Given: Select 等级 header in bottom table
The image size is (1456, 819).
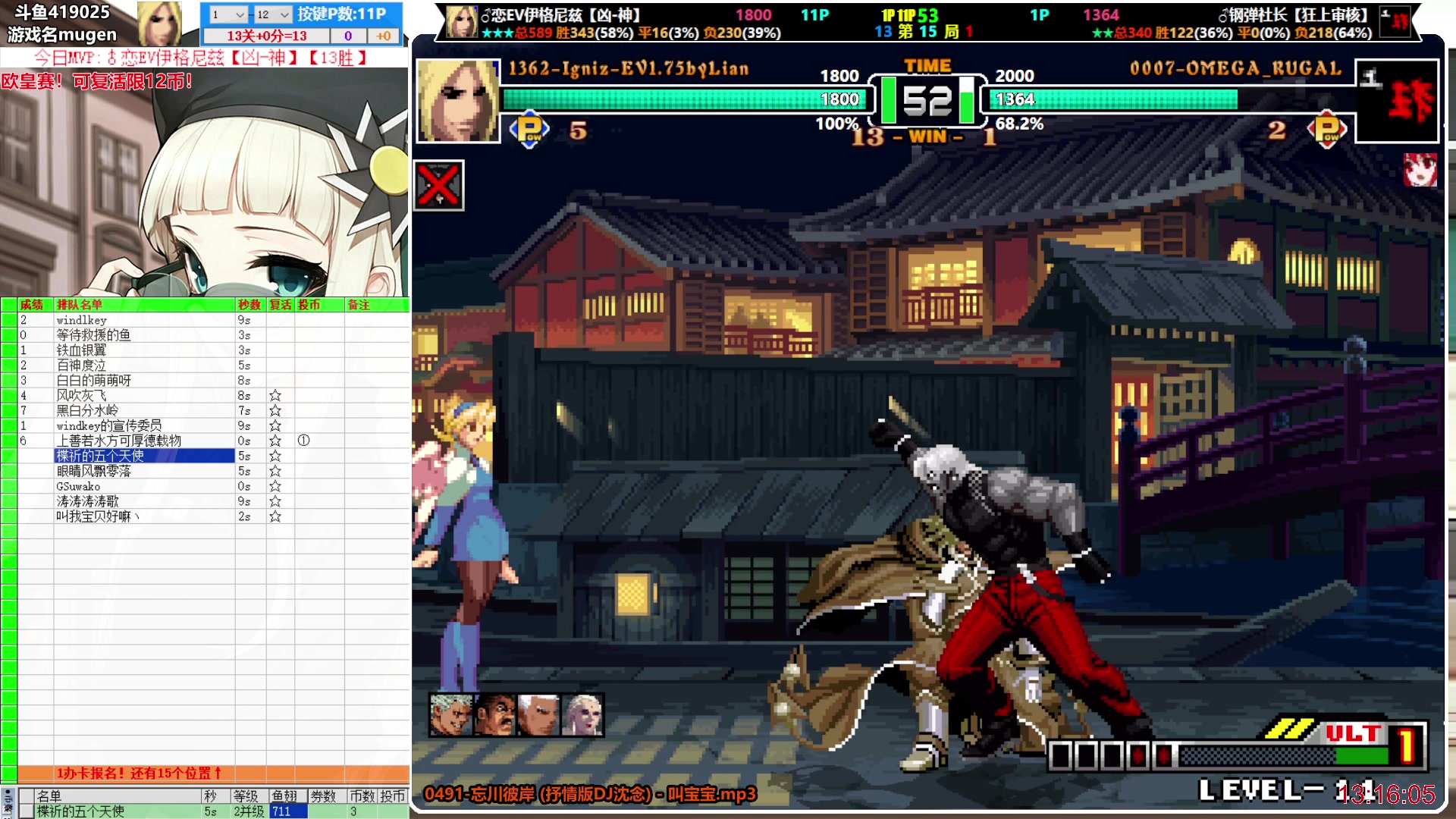Looking at the screenshot, I should (x=246, y=796).
